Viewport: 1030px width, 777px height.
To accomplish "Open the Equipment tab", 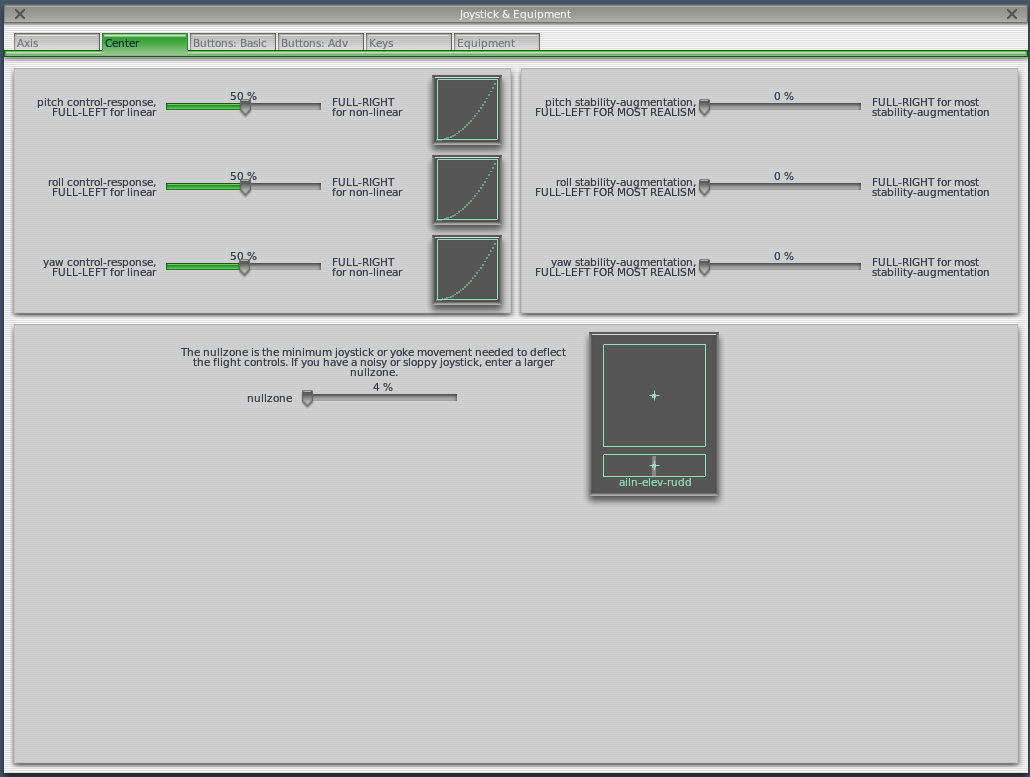I will click(x=496, y=42).
